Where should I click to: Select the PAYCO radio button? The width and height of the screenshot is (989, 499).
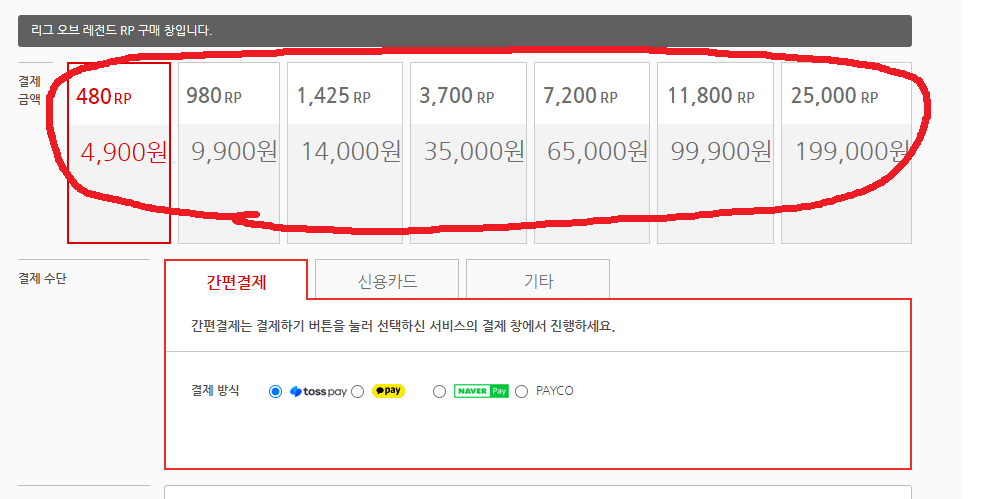click(x=521, y=392)
